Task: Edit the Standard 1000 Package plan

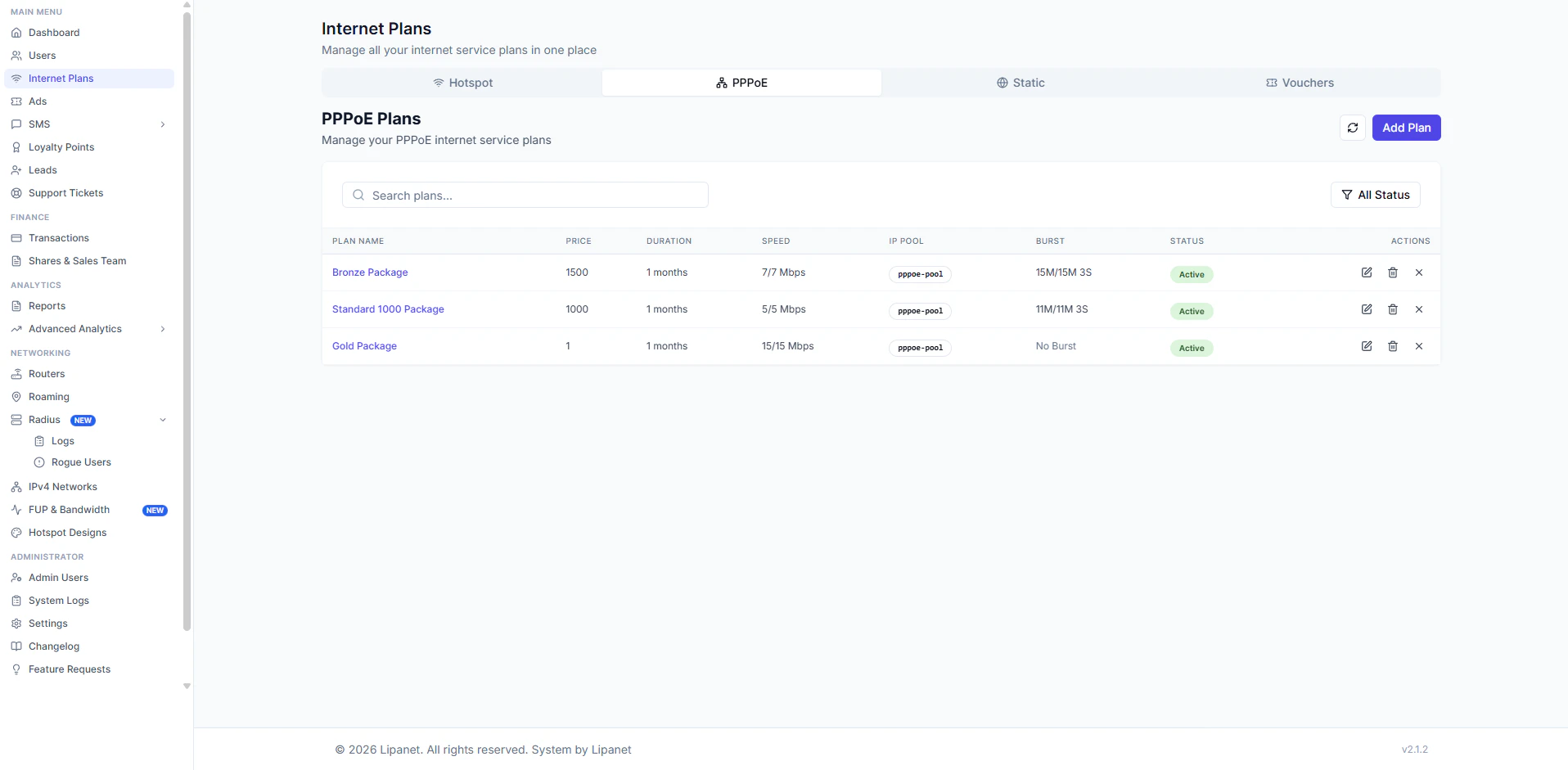Action: tap(1367, 309)
